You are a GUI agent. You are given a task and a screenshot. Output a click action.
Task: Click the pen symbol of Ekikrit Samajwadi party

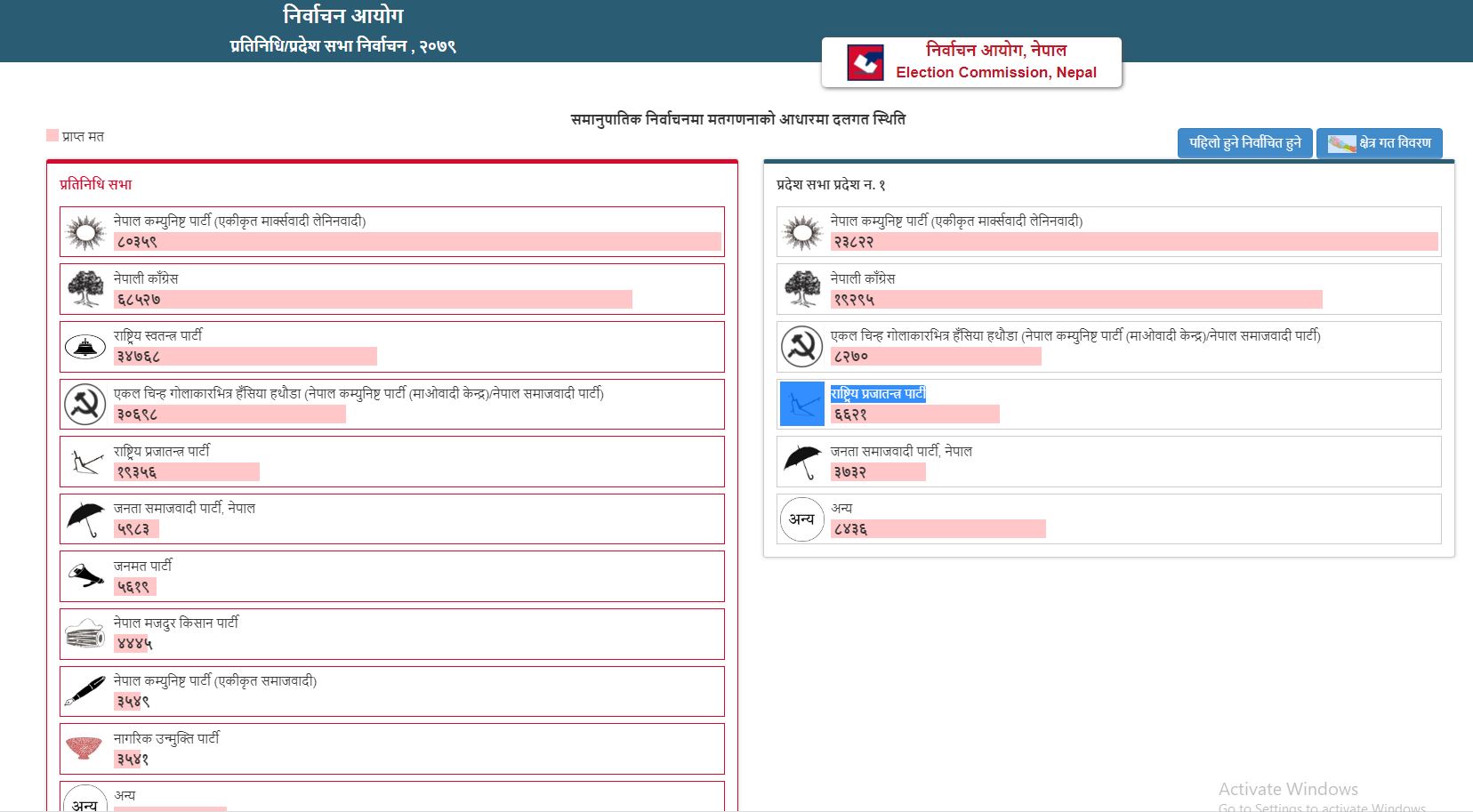tap(85, 691)
